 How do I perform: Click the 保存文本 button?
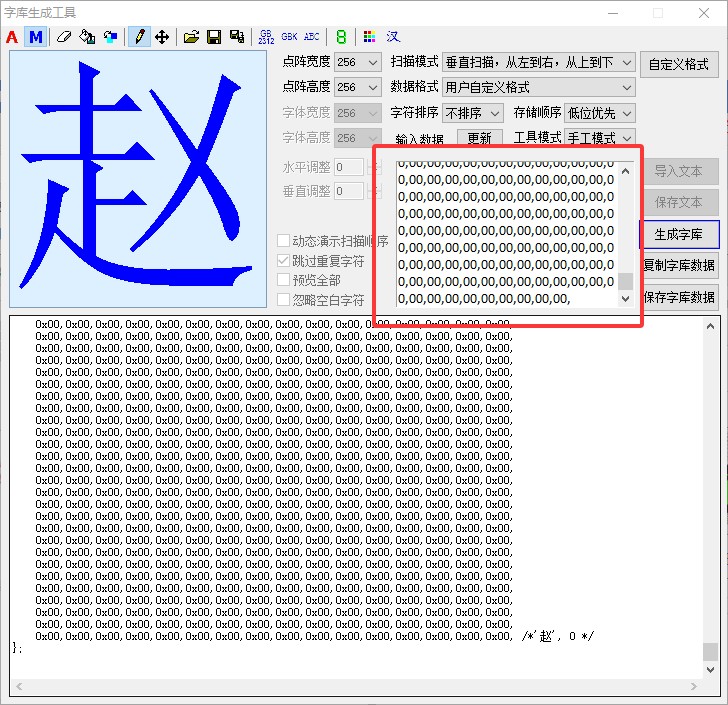[679, 202]
